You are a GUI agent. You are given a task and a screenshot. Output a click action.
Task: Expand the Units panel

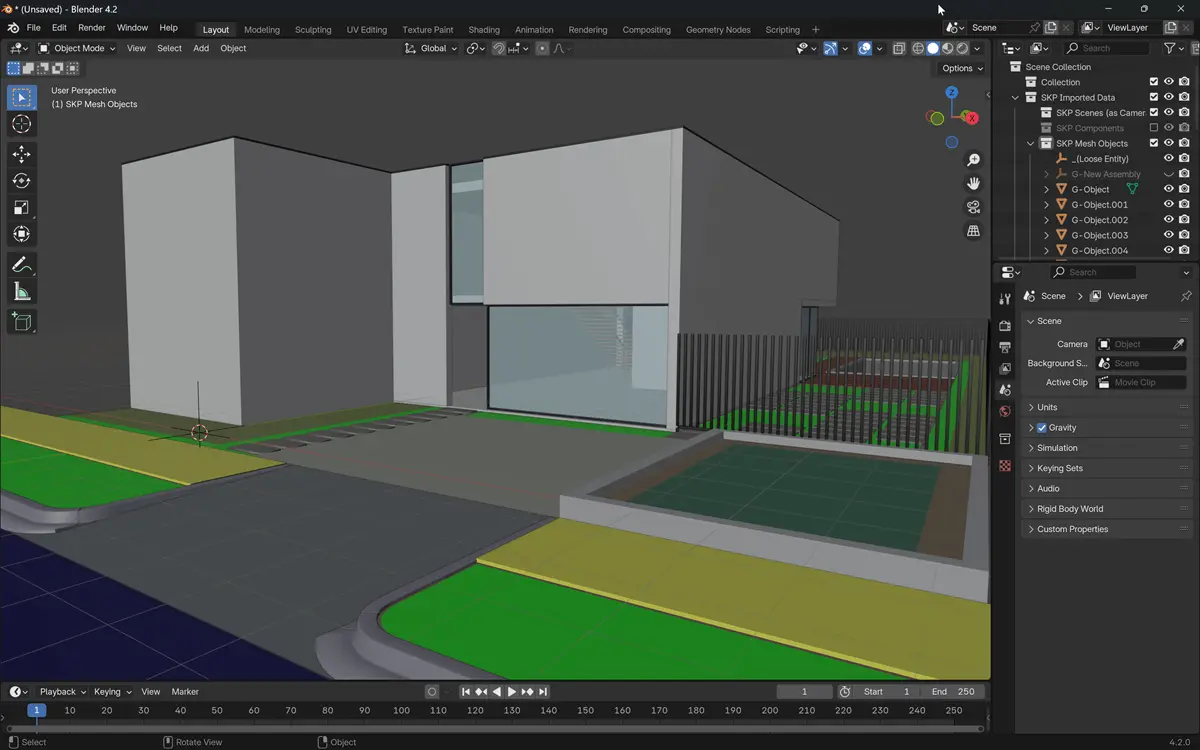(x=1047, y=408)
